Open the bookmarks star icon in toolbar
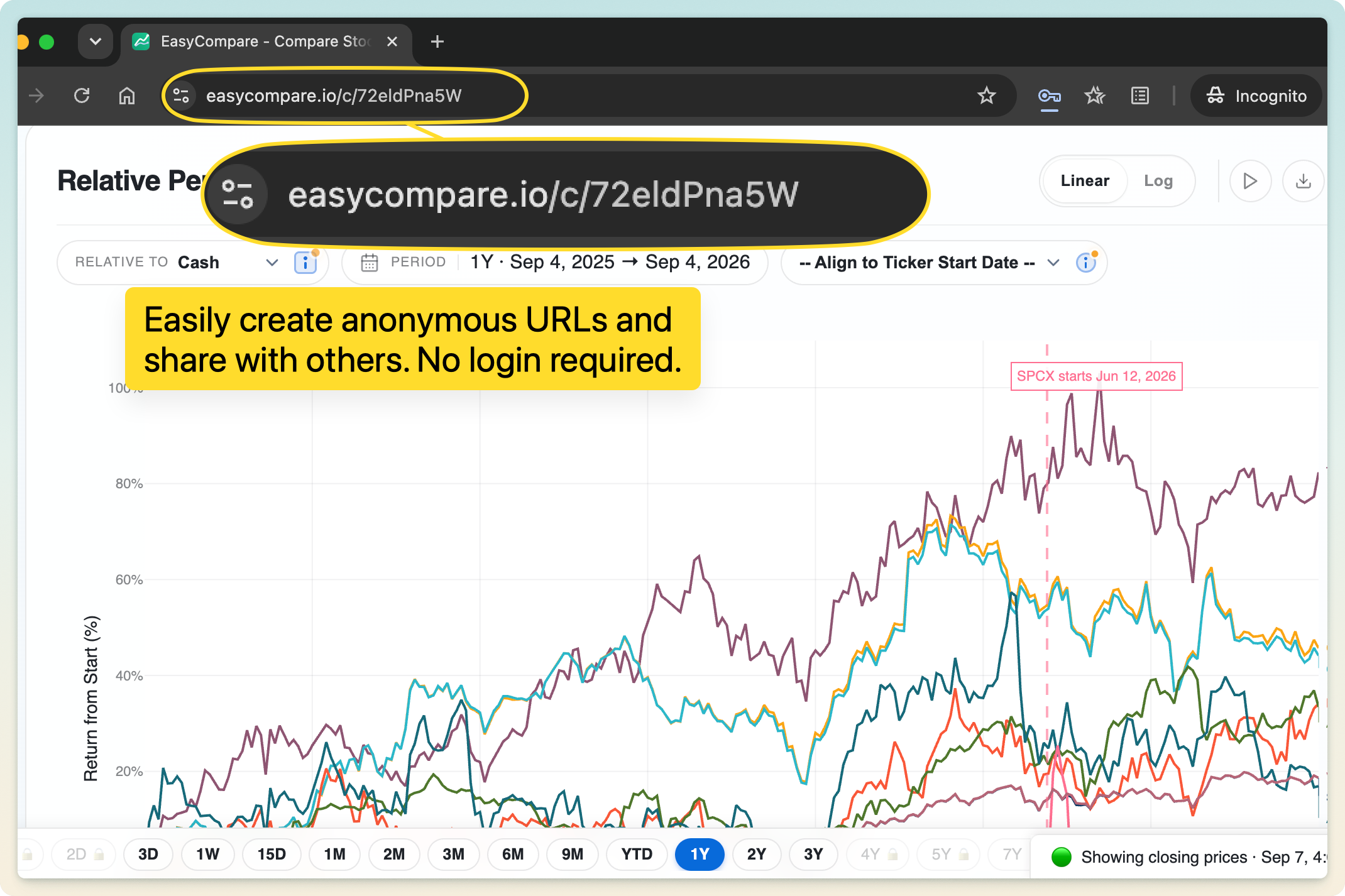The height and width of the screenshot is (896, 1345). (1095, 96)
